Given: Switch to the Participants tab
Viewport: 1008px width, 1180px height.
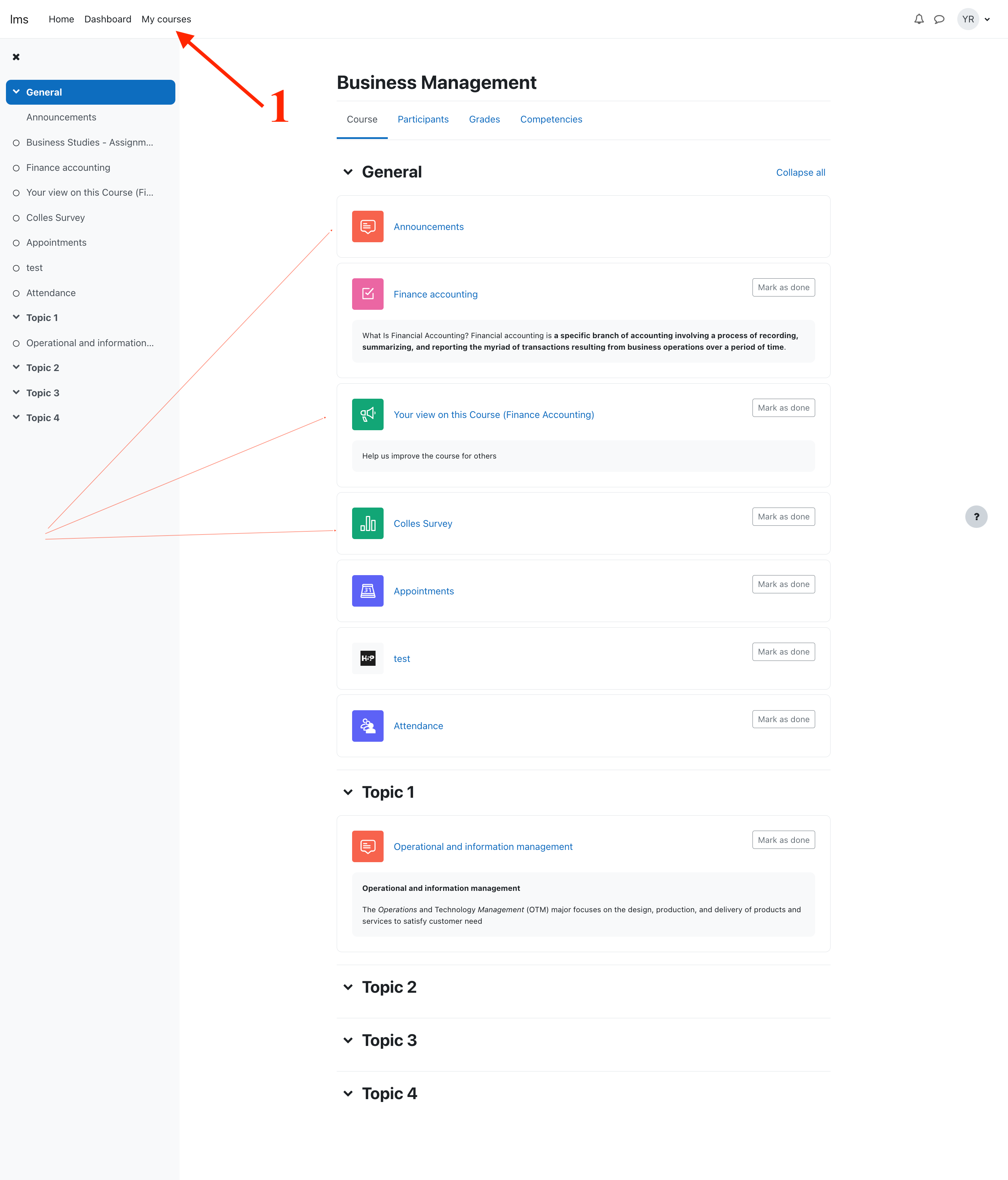Looking at the screenshot, I should pos(422,119).
